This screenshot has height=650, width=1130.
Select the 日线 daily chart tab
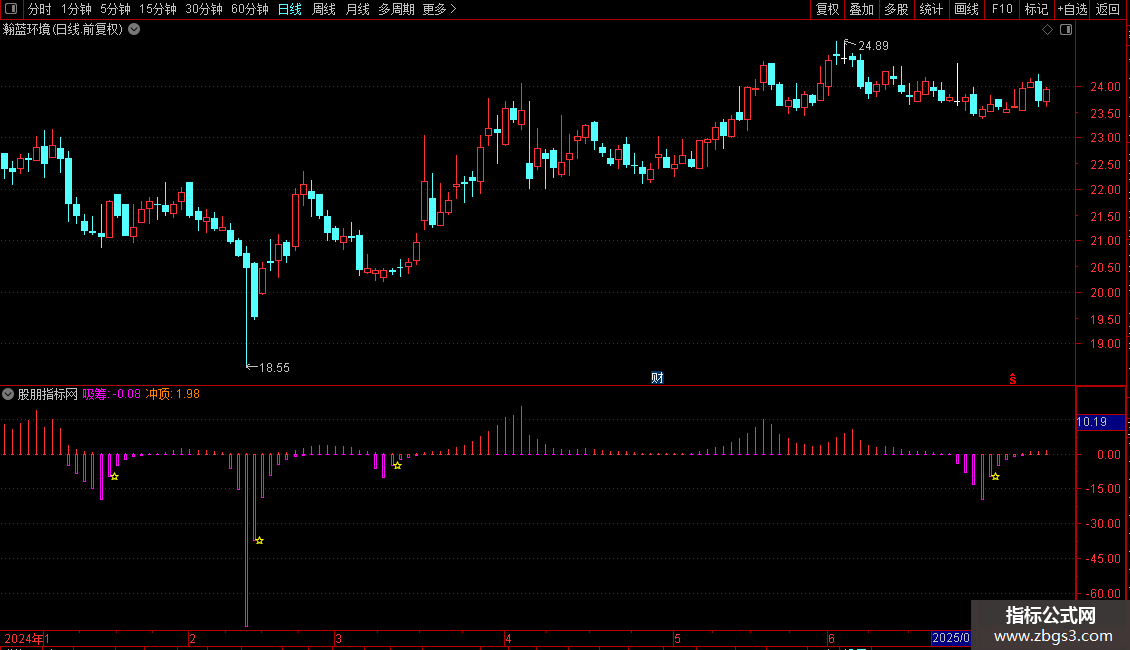[x=290, y=9]
